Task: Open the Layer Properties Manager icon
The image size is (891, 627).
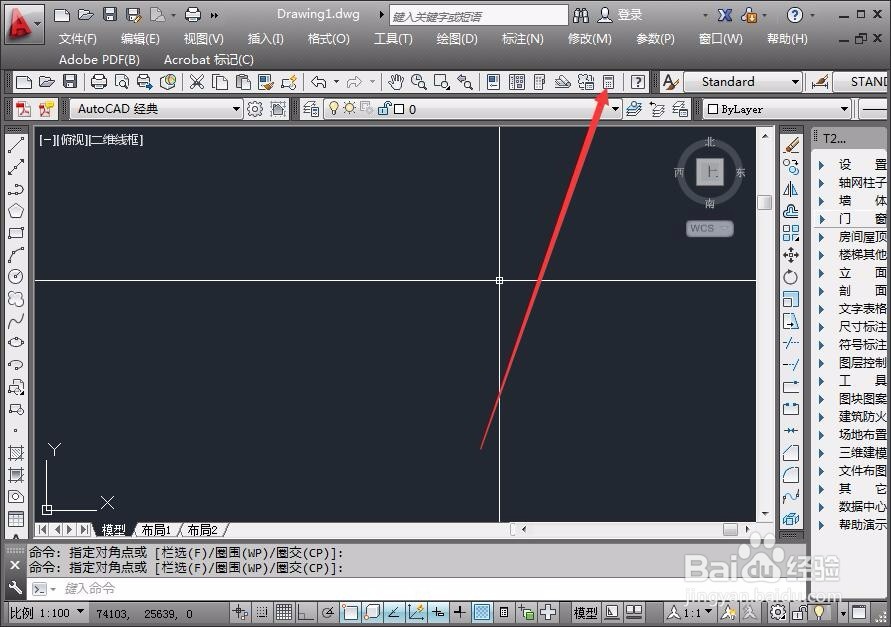Action: 311,109
